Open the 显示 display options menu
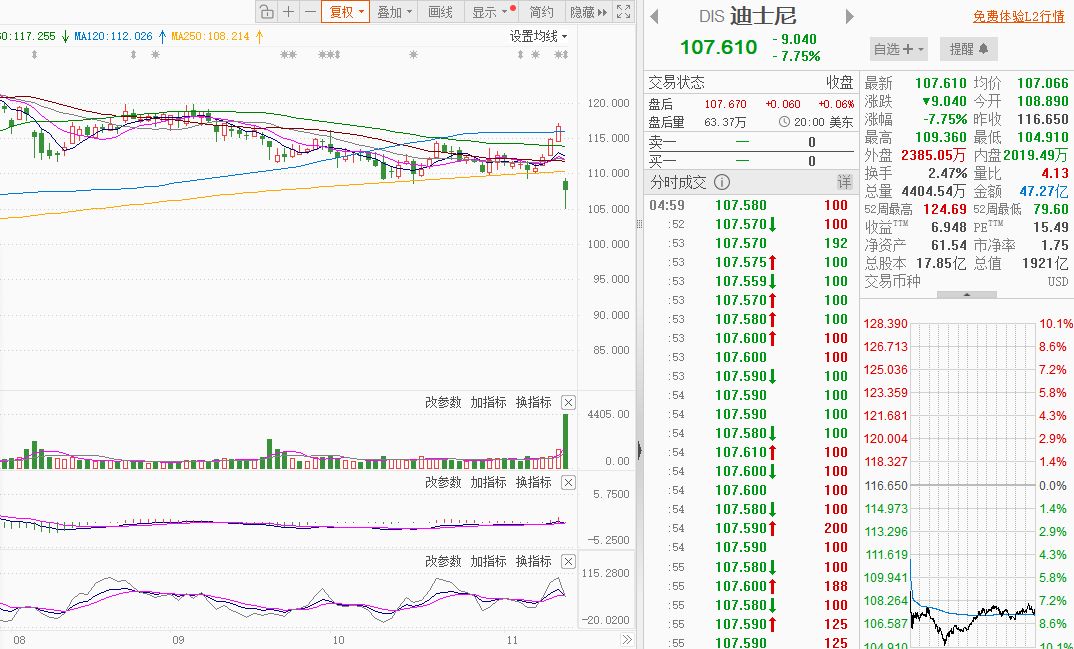This screenshot has height=649, width=1074. [x=490, y=12]
